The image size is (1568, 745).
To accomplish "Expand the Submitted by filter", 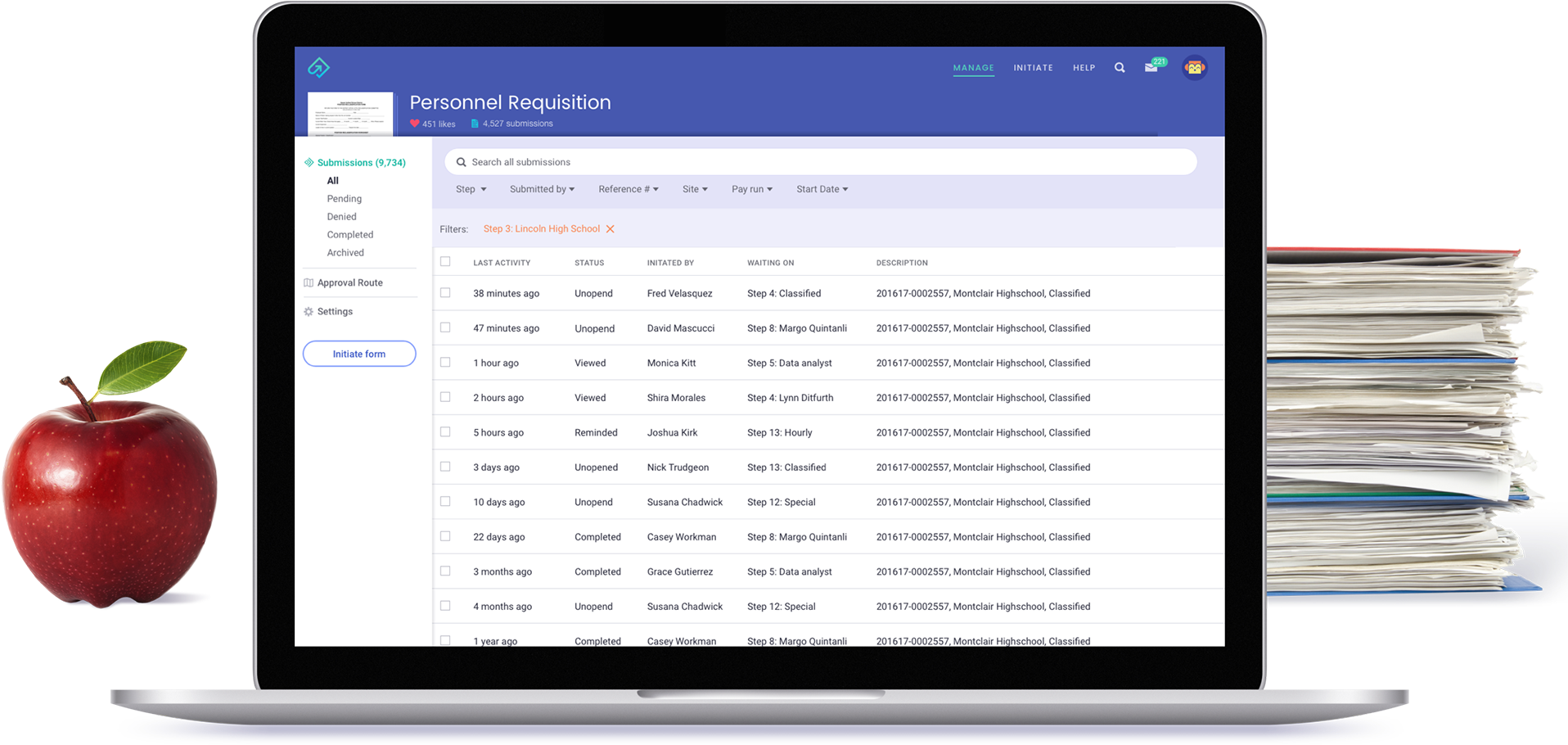I will (542, 189).
